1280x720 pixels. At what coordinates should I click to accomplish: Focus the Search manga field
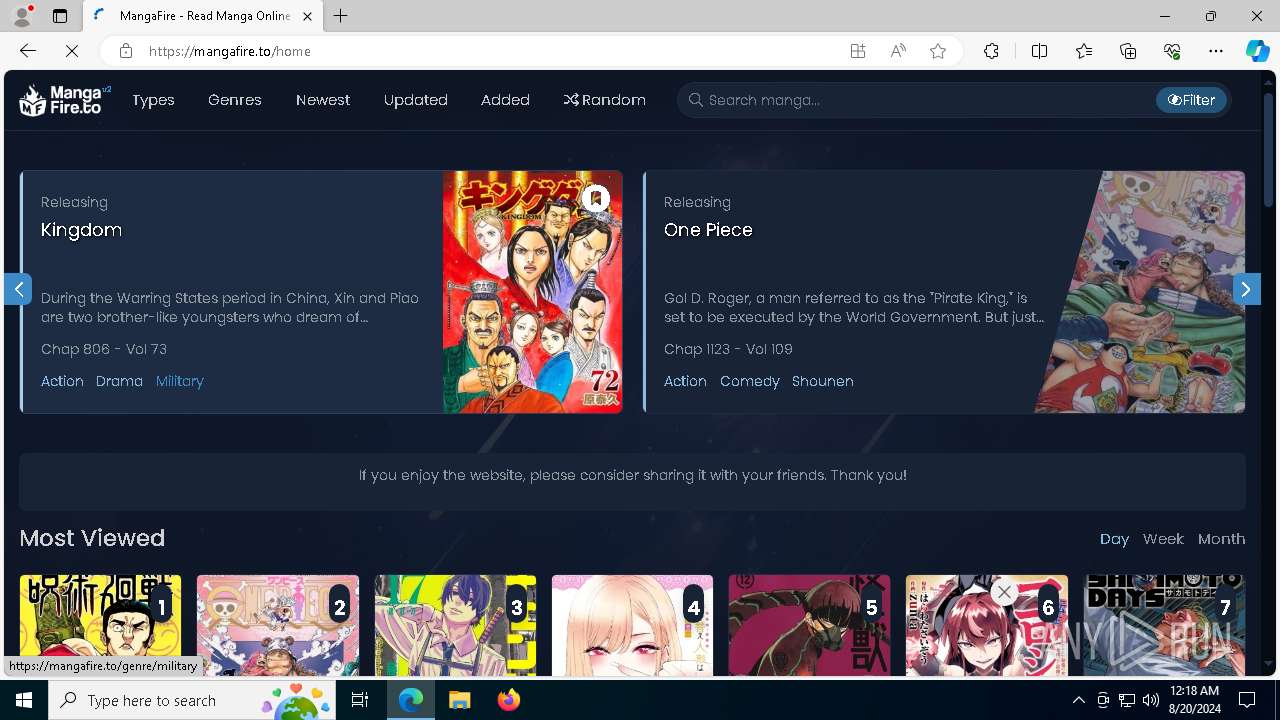click(915, 100)
